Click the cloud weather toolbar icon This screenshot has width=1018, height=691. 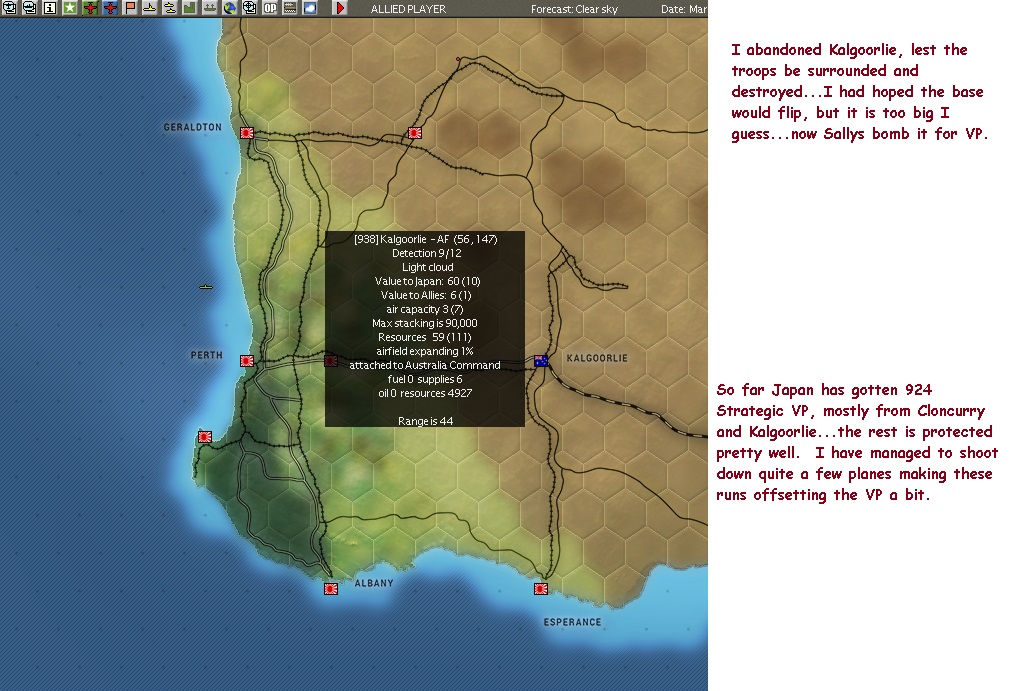point(310,8)
